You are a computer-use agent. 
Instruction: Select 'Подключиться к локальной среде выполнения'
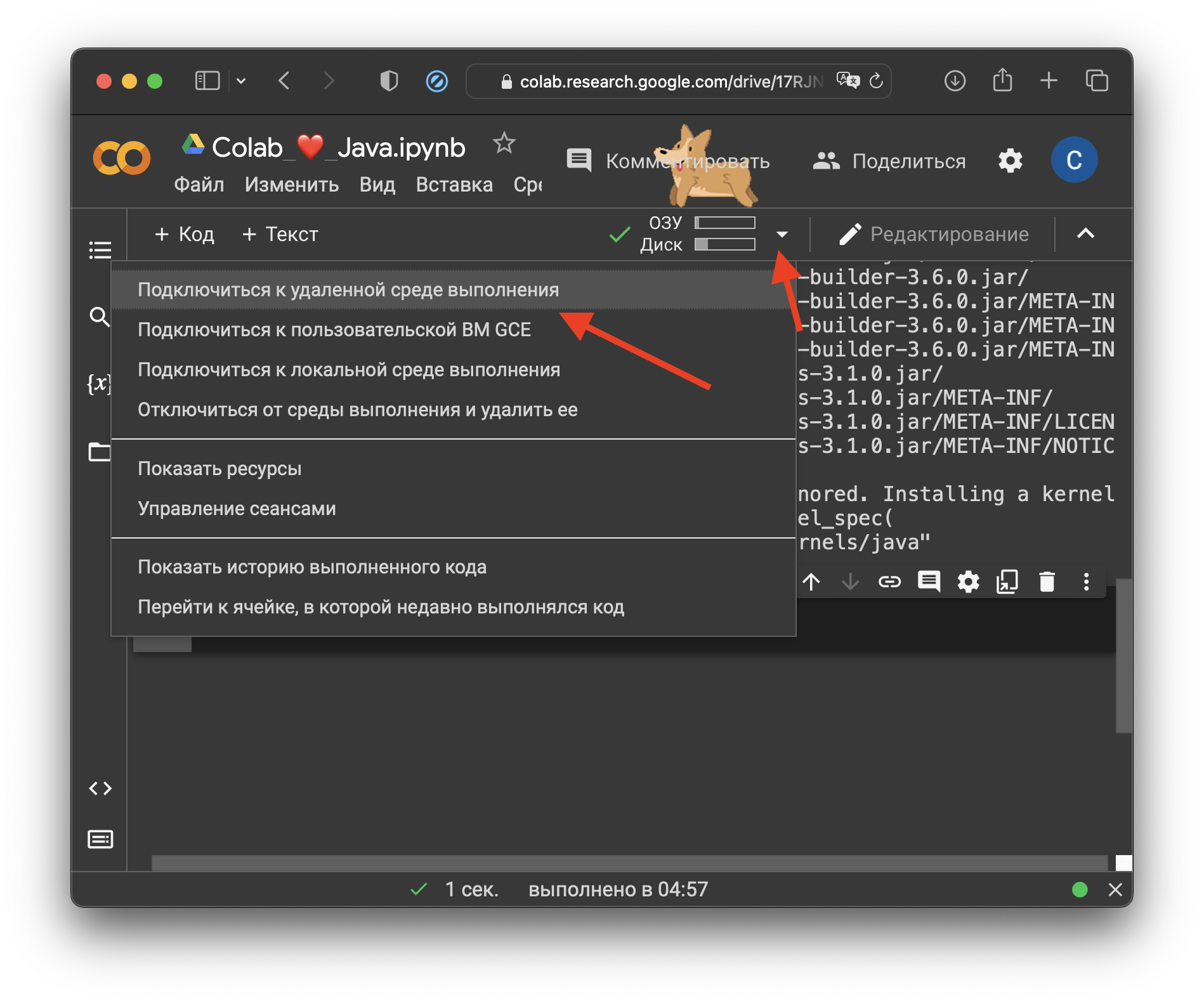coord(349,370)
